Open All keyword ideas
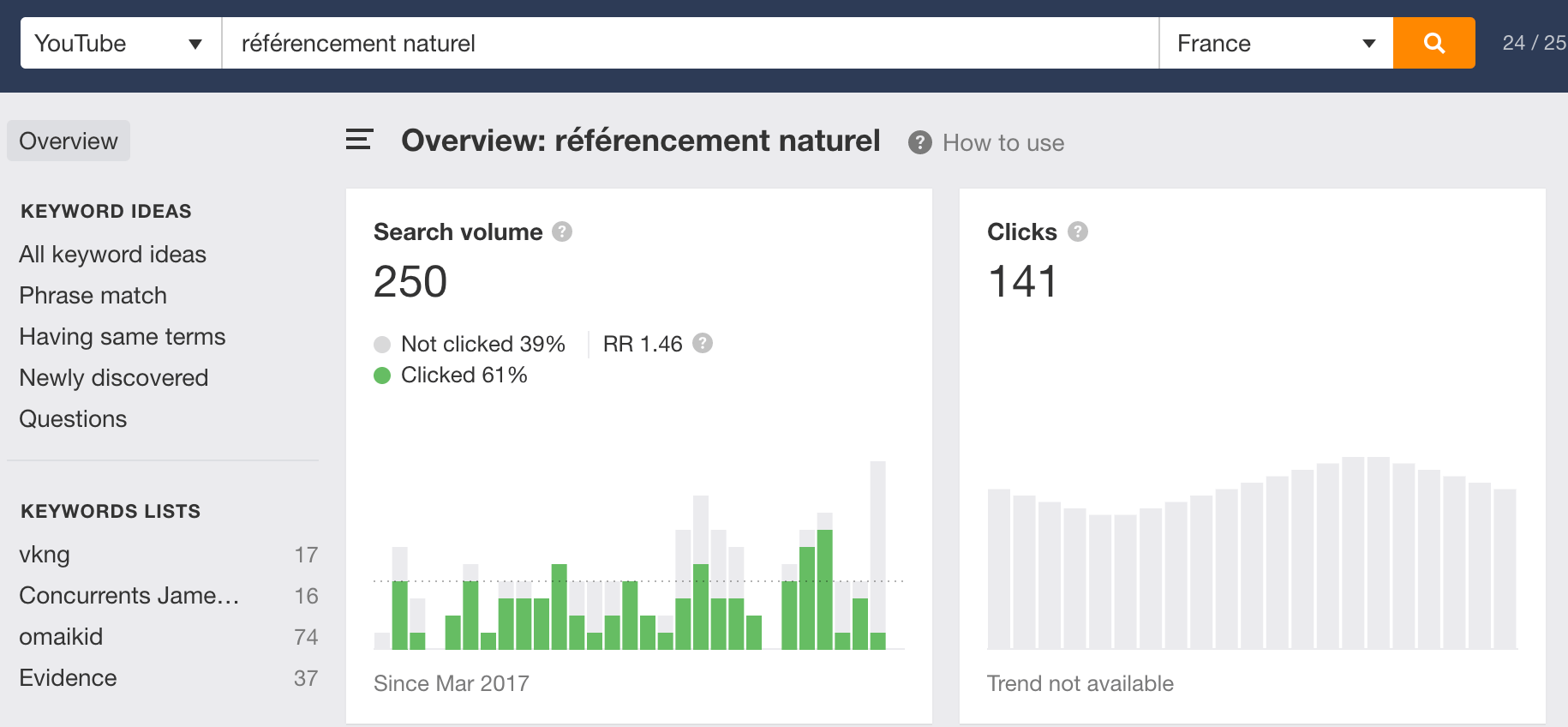The height and width of the screenshot is (727, 1568). point(112,255)
